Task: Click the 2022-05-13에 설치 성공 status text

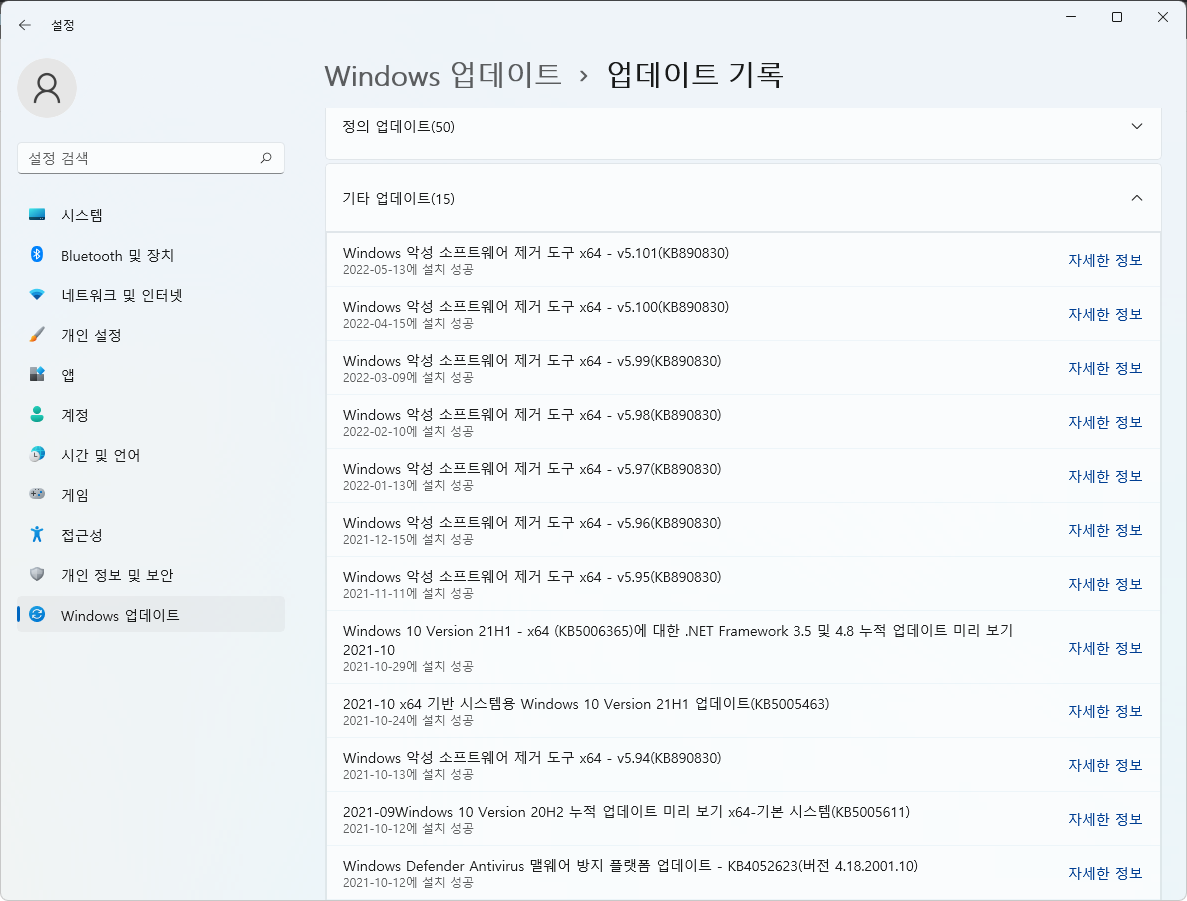Action: [408, 270]
